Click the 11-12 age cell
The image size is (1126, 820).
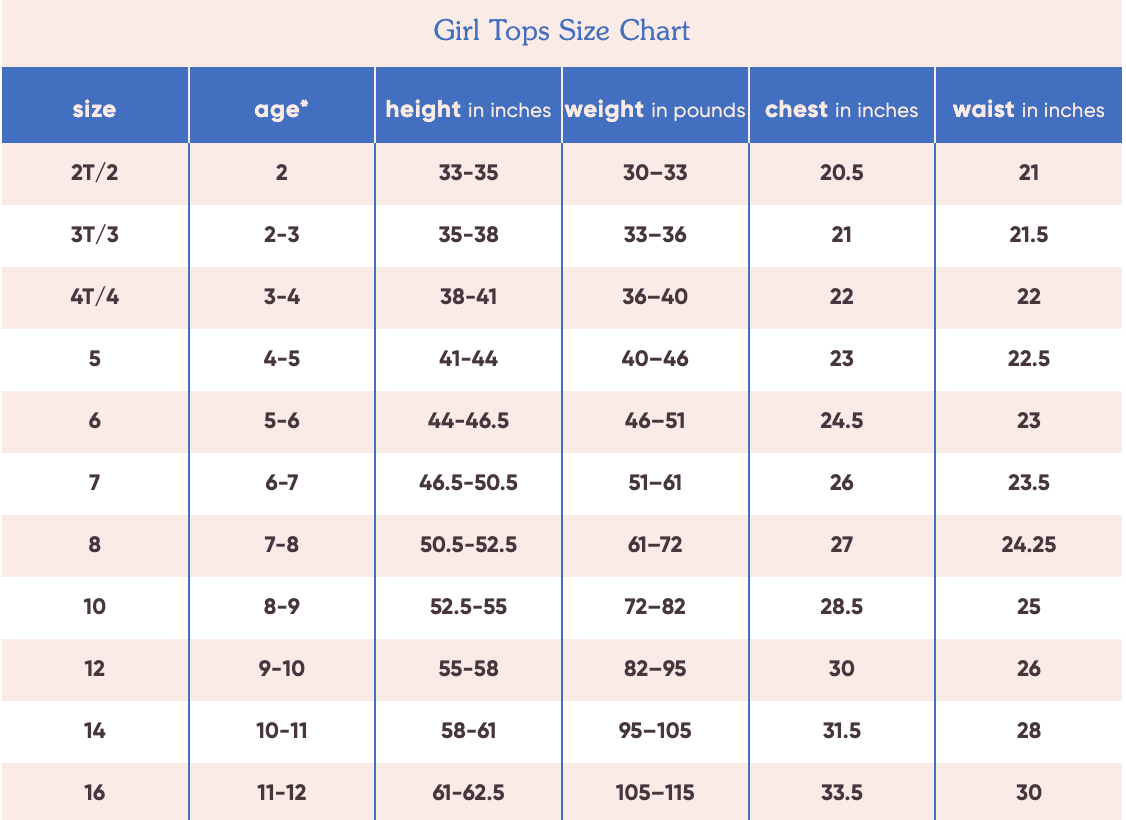click(x=281, y=793)
